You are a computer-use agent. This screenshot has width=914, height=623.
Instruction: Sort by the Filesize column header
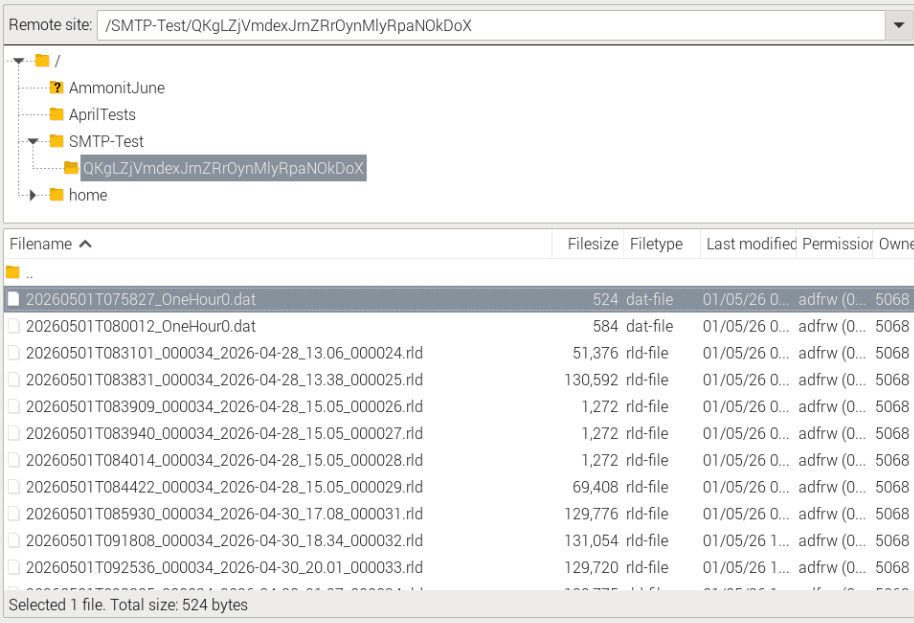pyautogui.click(x=588, y=244)
